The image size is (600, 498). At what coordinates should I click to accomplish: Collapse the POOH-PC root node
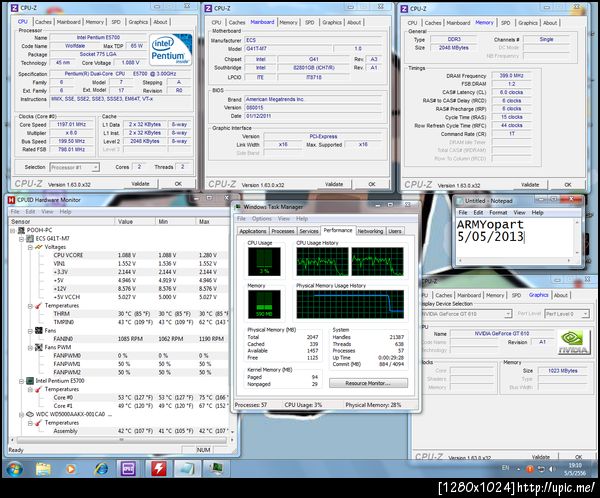click(13, 230)
